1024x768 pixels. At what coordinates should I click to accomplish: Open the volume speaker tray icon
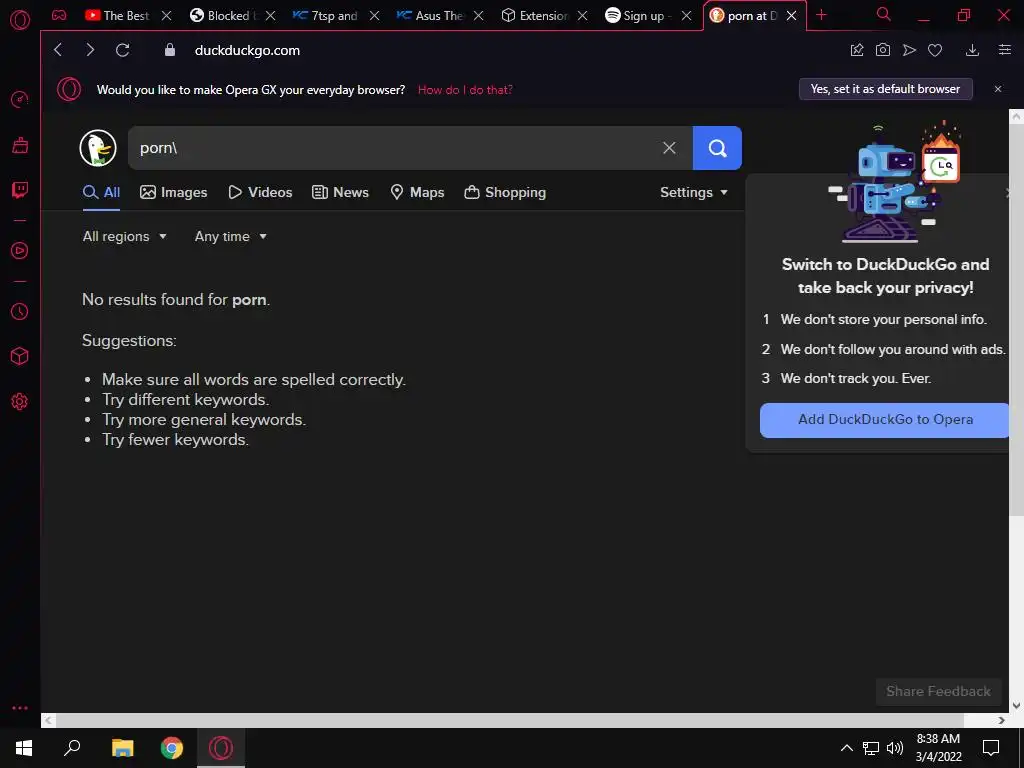(895, 748)
